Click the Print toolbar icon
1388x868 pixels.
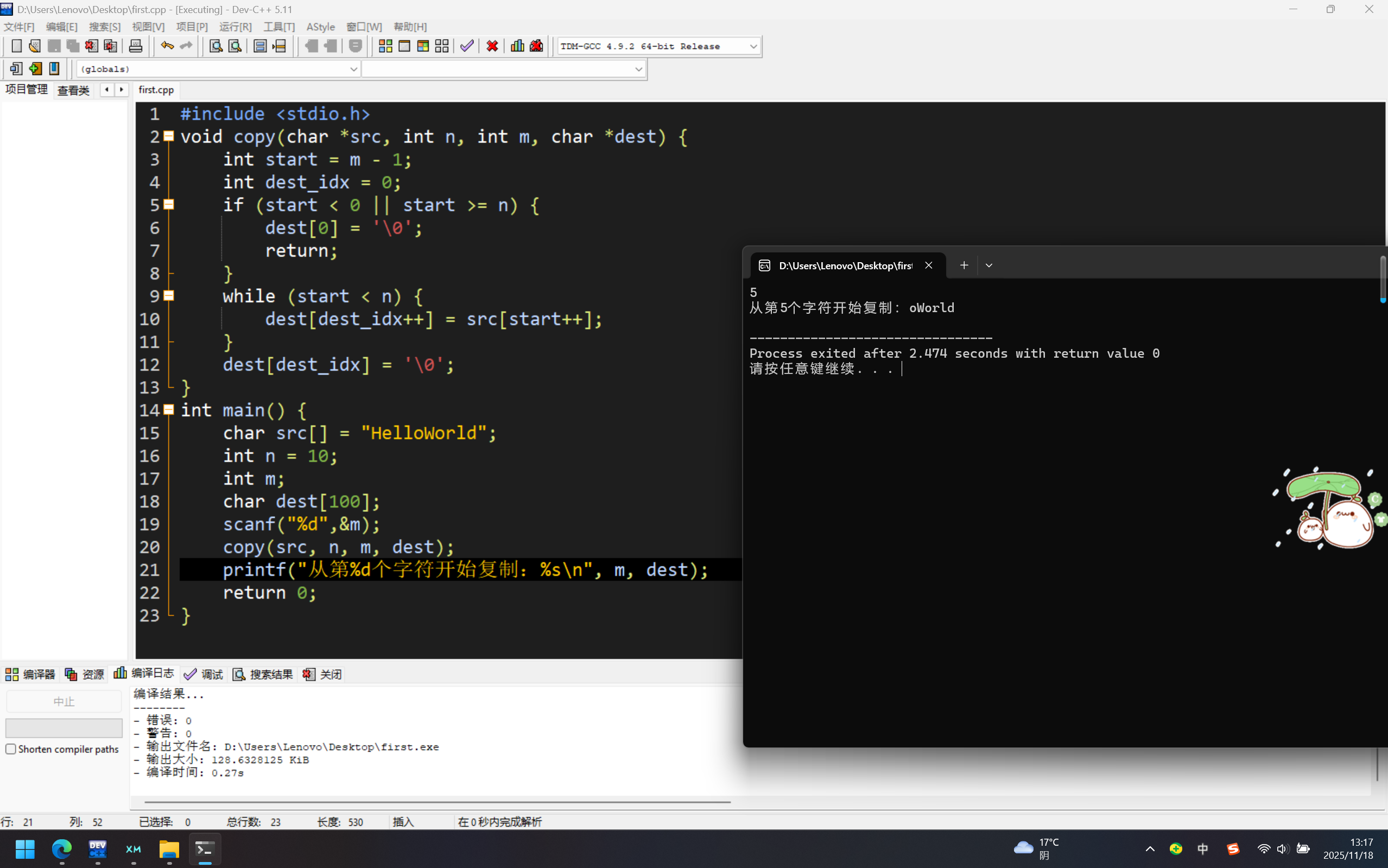(136, 46)
